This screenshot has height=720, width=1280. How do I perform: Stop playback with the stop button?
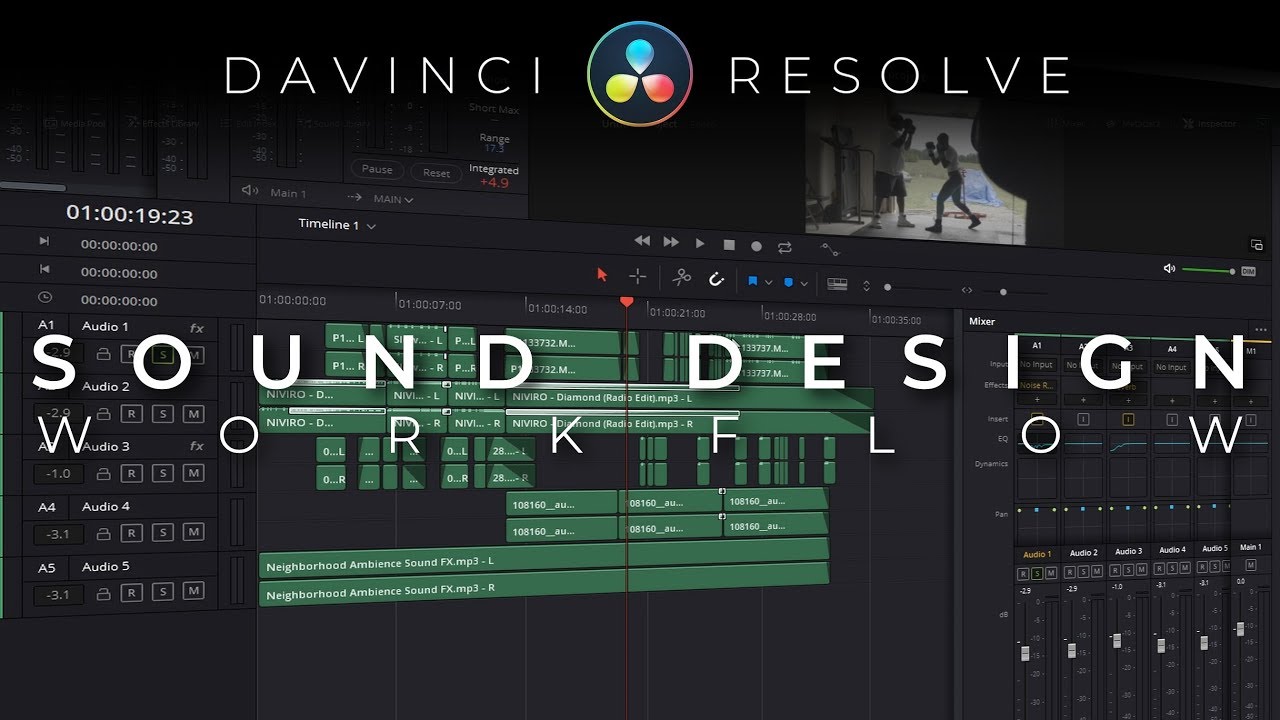click(729, 244)
